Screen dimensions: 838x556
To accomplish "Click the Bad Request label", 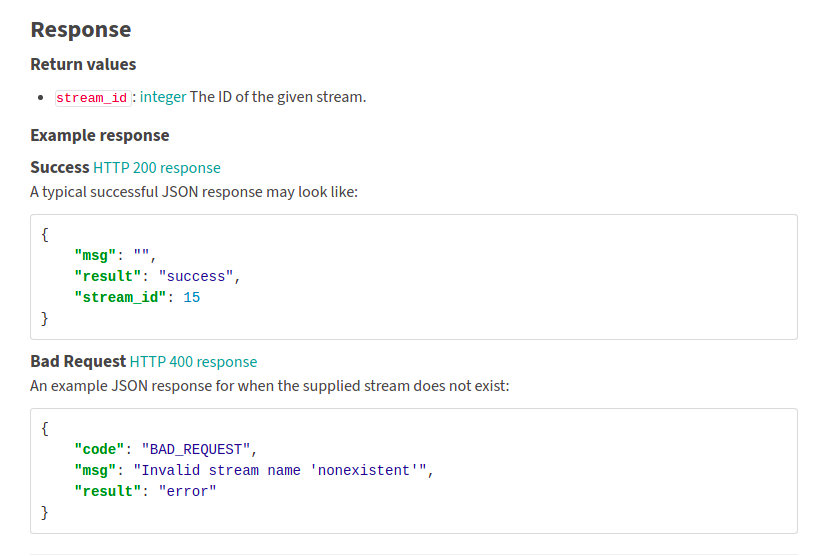I will point(78,362).
